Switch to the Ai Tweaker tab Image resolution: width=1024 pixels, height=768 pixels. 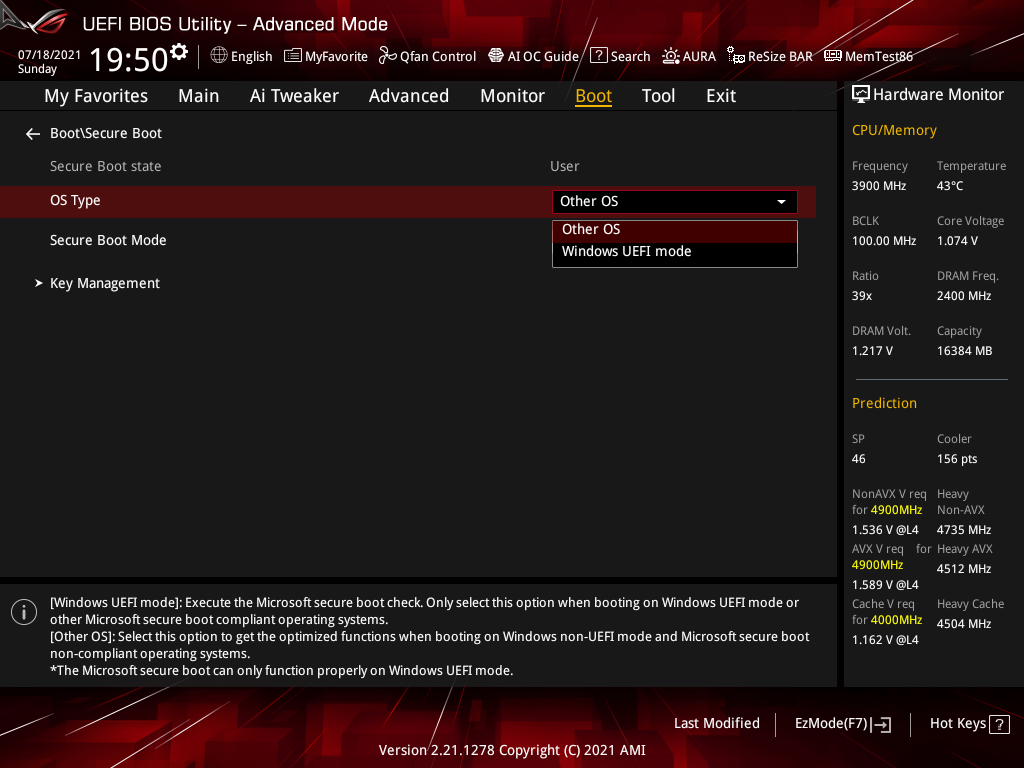(294, 95)
